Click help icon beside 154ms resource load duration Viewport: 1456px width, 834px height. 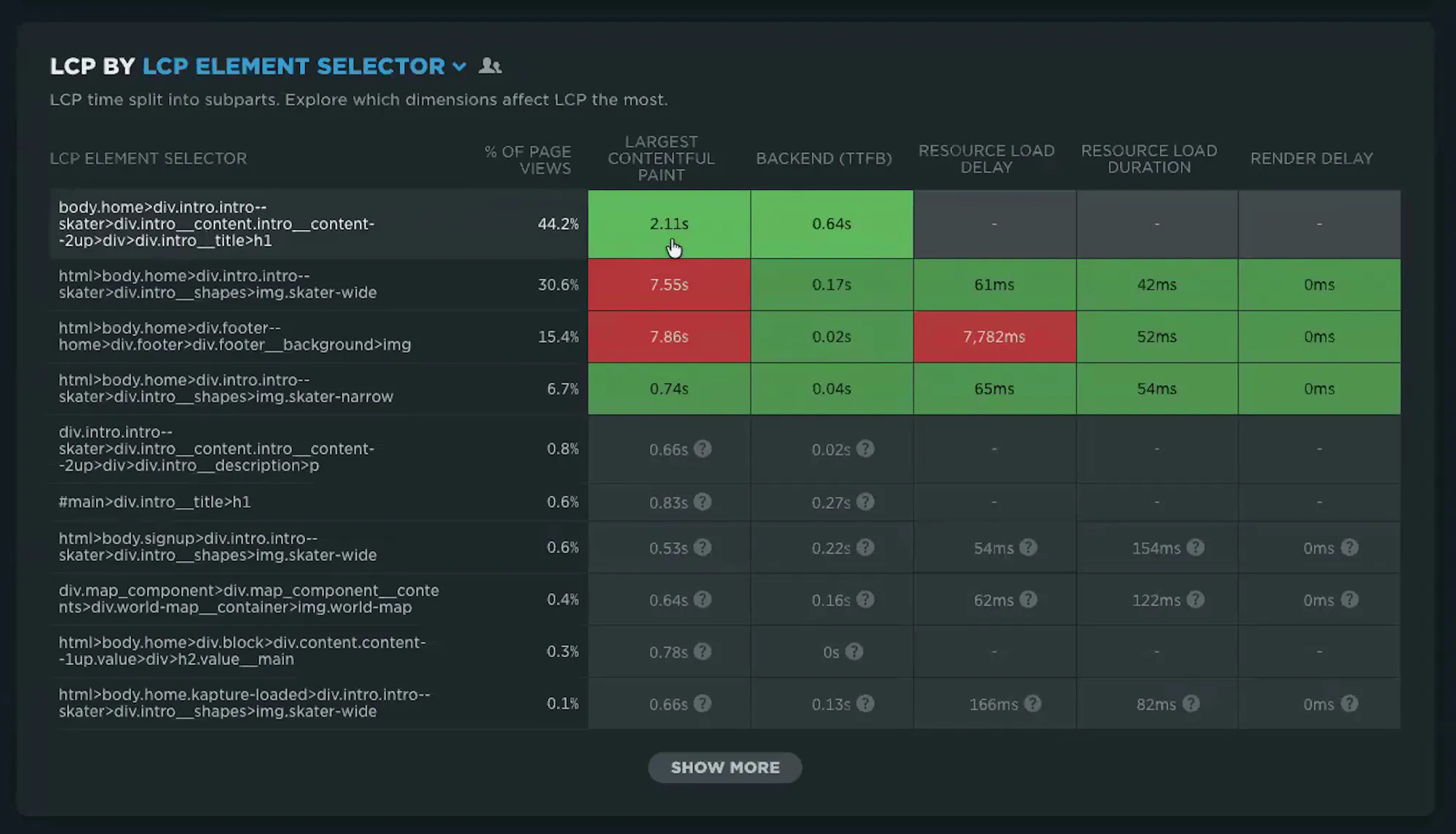click(x=1195, y=548)
